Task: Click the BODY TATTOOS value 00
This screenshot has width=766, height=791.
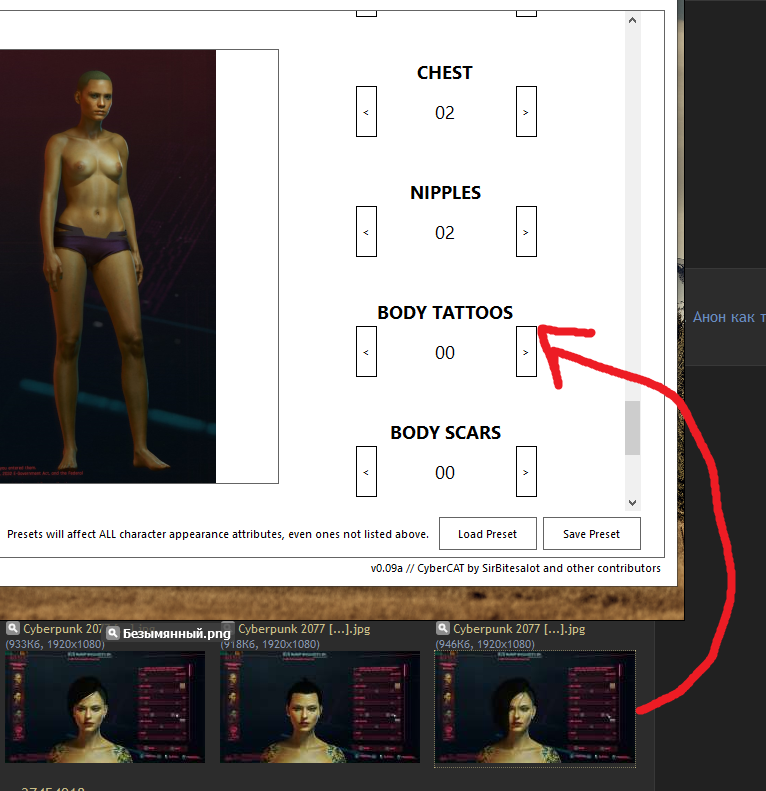Action: [445, 353]
